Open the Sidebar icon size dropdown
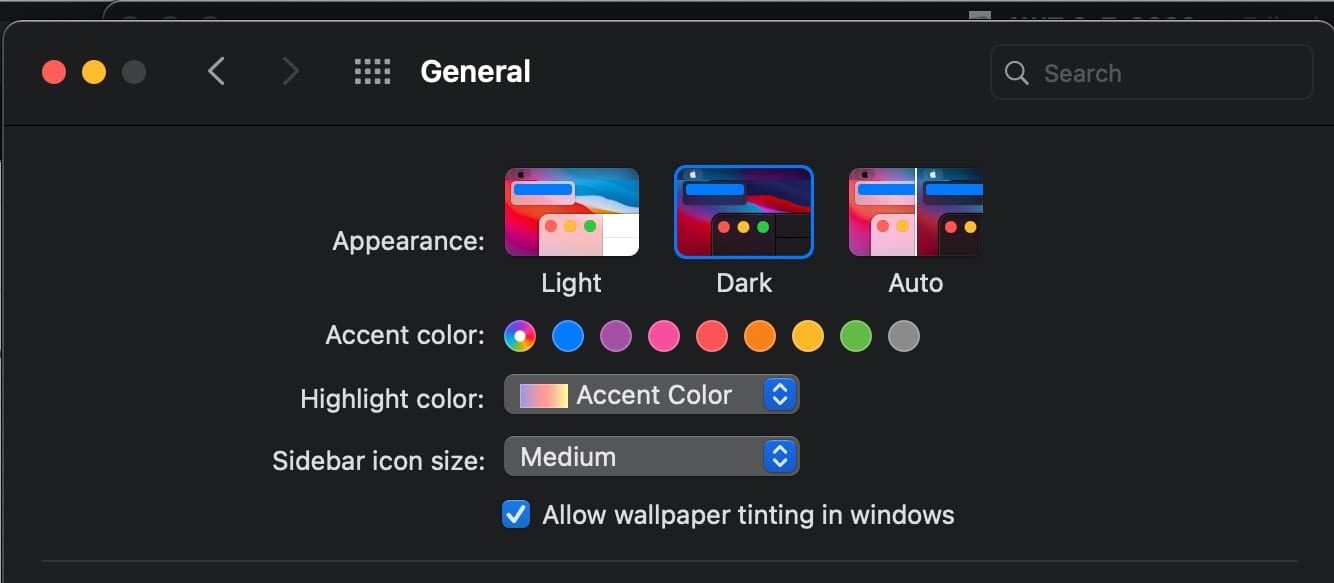 651,457
